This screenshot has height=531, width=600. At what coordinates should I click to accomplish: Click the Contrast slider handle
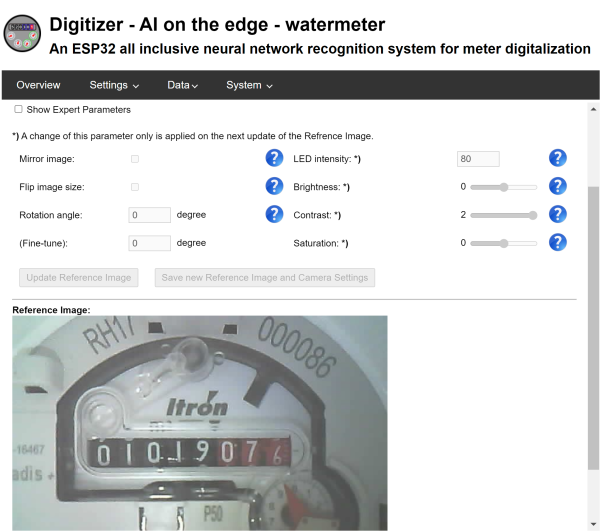tap(533, 215)
